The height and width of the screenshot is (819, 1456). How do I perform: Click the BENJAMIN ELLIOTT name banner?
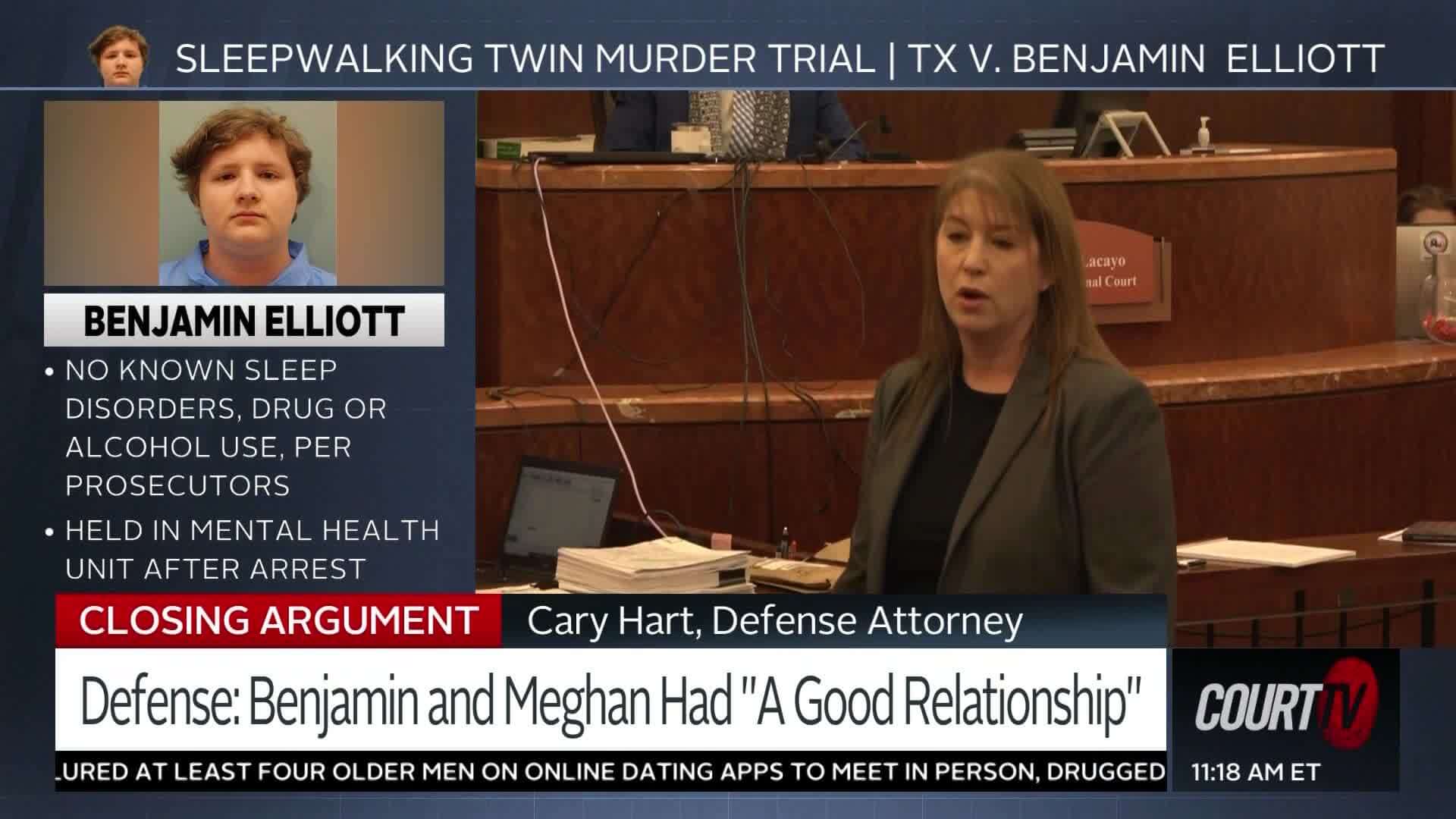pos(243,320)
